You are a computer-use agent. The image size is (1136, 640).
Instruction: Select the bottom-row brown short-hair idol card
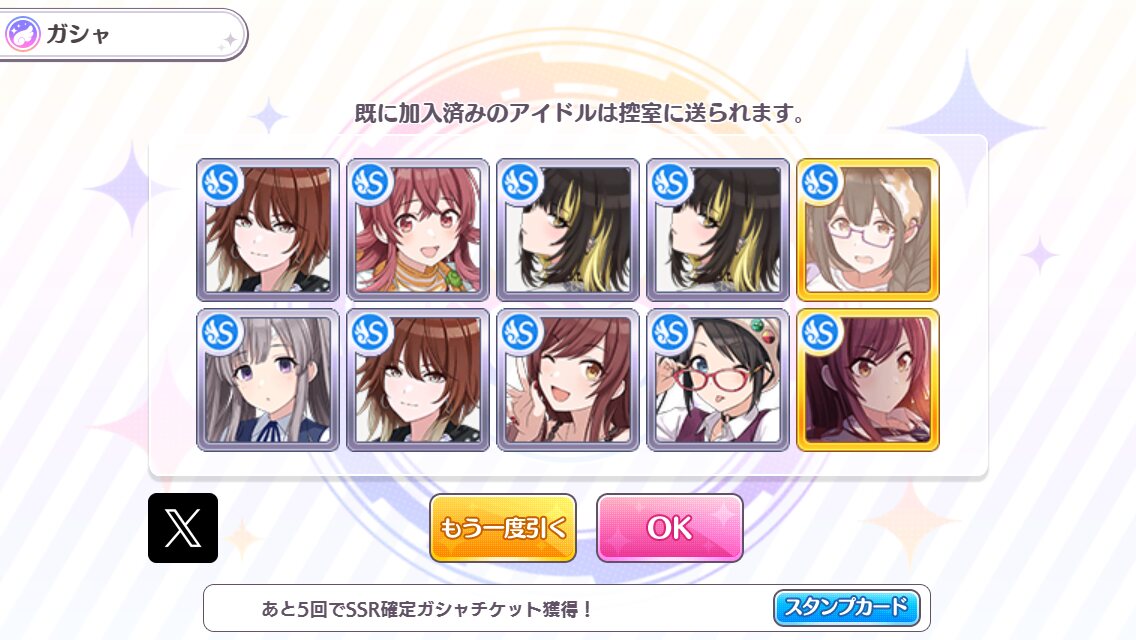(x=417, y=380)
